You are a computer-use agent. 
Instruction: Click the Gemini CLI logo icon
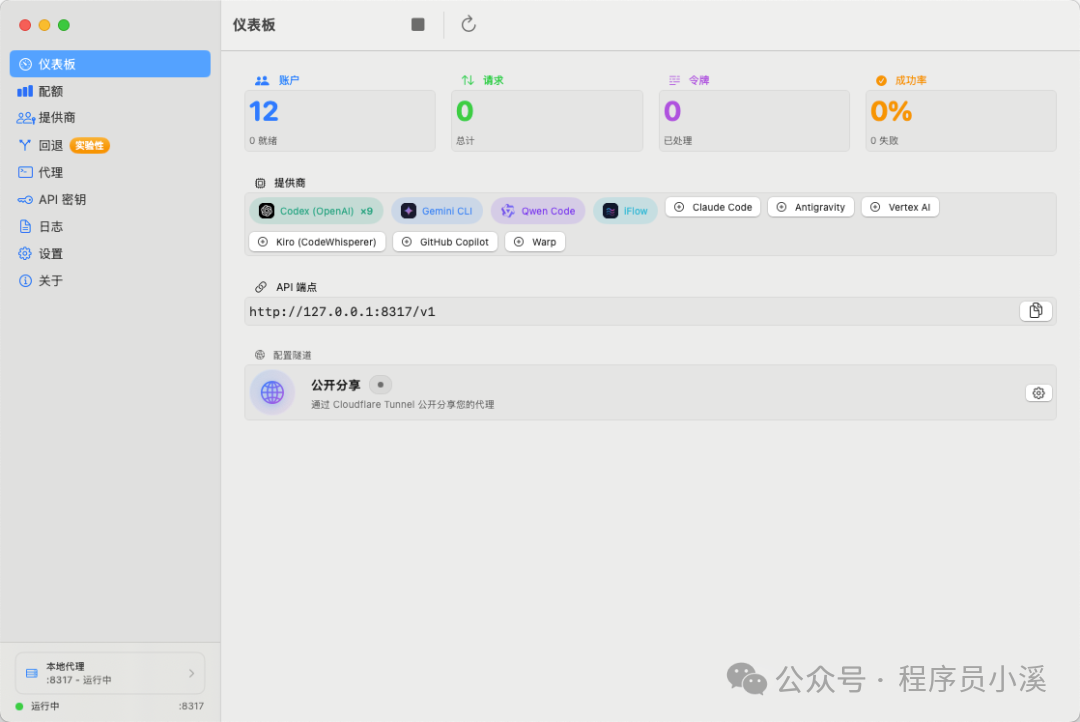pos(408,211)
